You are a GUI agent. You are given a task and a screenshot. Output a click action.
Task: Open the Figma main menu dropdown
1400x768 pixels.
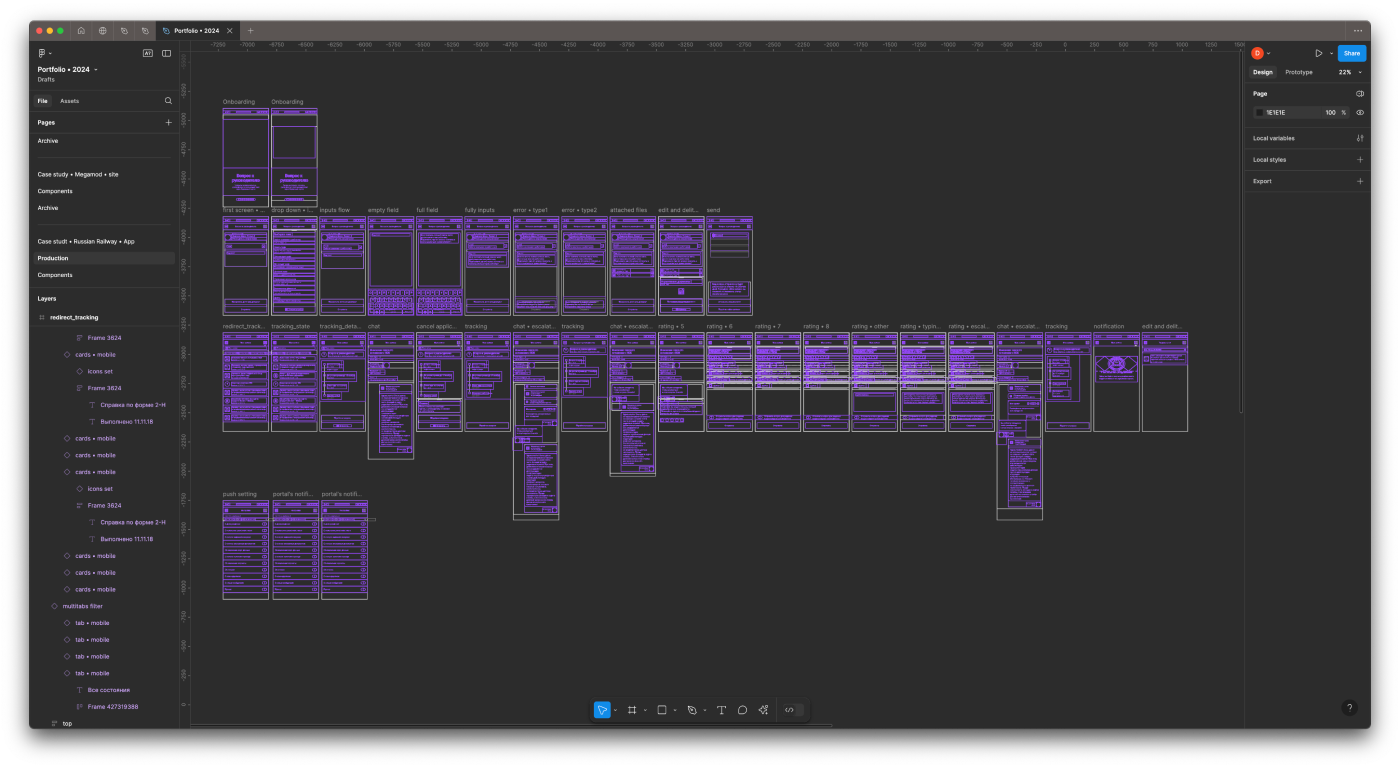(44, 53)
